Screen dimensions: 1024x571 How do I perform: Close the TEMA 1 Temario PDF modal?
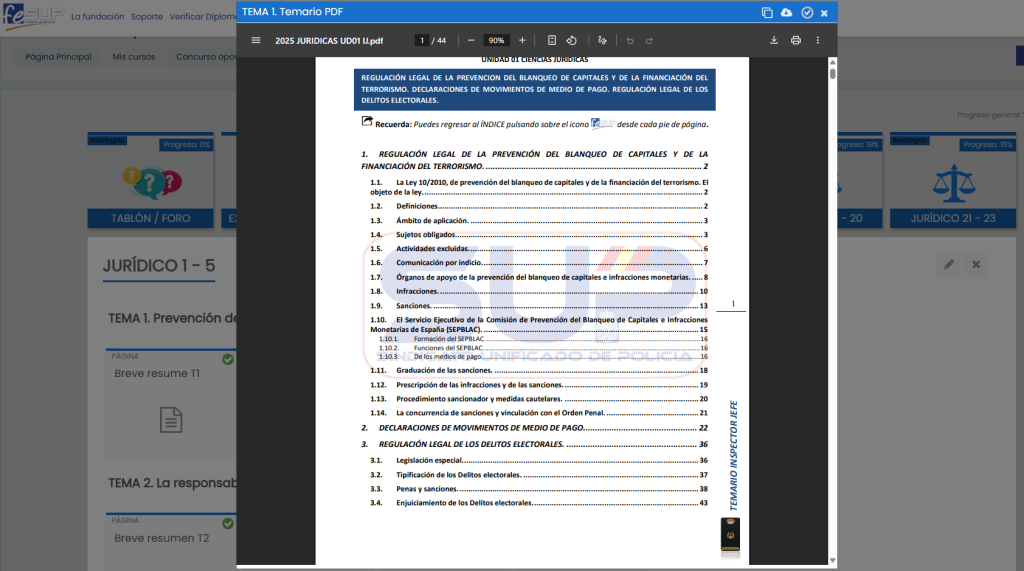pos(824,12)
